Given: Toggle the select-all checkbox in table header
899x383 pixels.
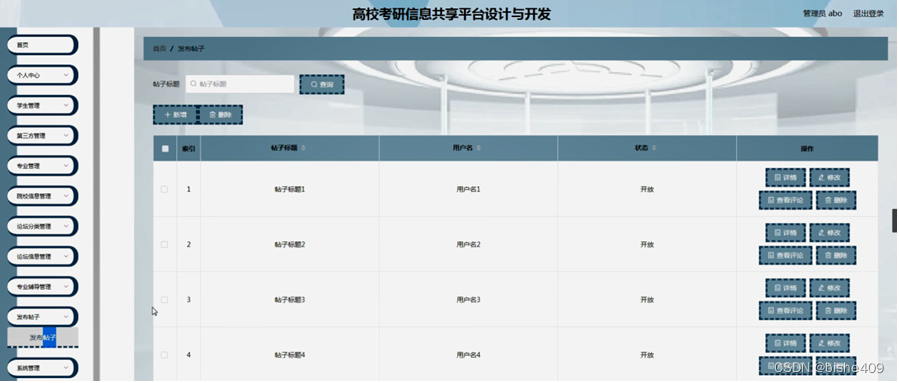Looking at the screenshot, I should [165, 148].
